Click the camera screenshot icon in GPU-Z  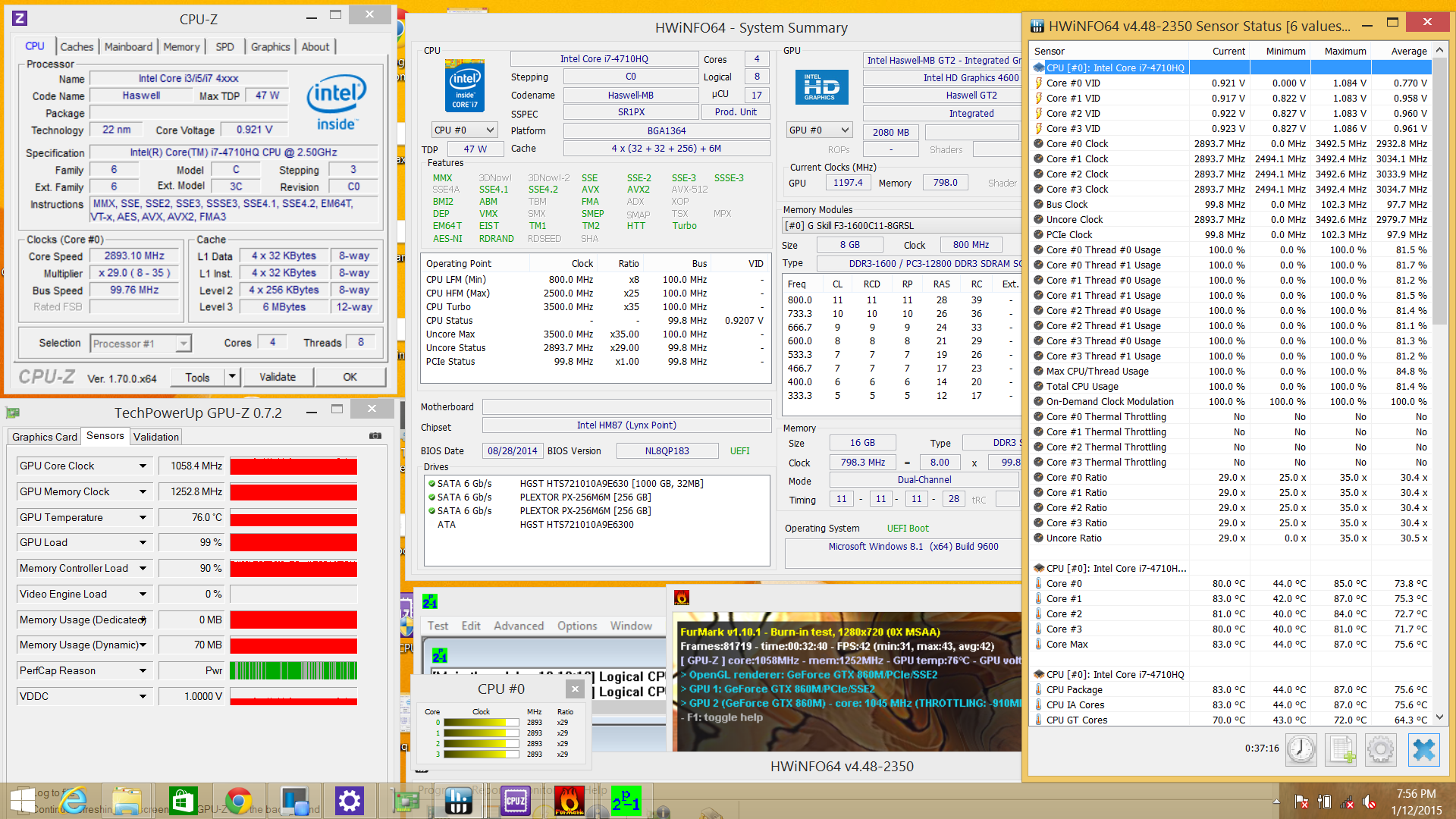(375, 436)
